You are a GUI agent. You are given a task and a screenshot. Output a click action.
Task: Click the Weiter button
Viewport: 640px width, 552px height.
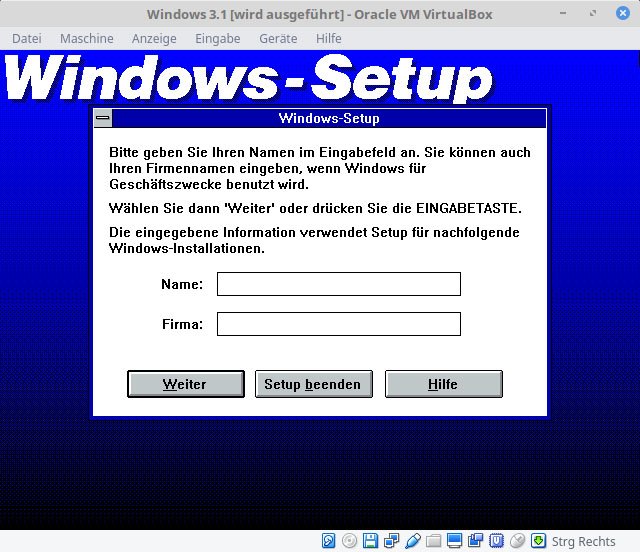(x=186, y=384)
